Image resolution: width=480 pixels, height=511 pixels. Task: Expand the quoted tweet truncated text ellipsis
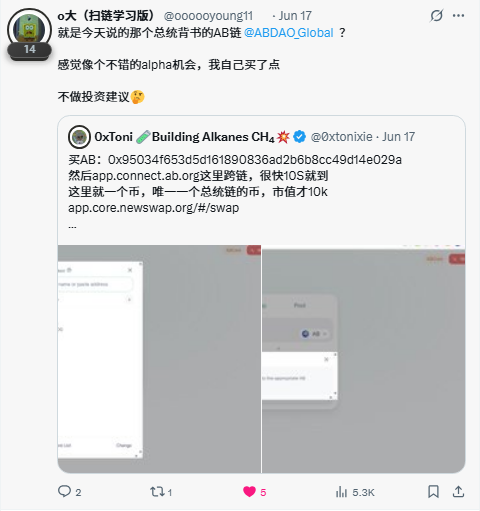pos(72,227)
